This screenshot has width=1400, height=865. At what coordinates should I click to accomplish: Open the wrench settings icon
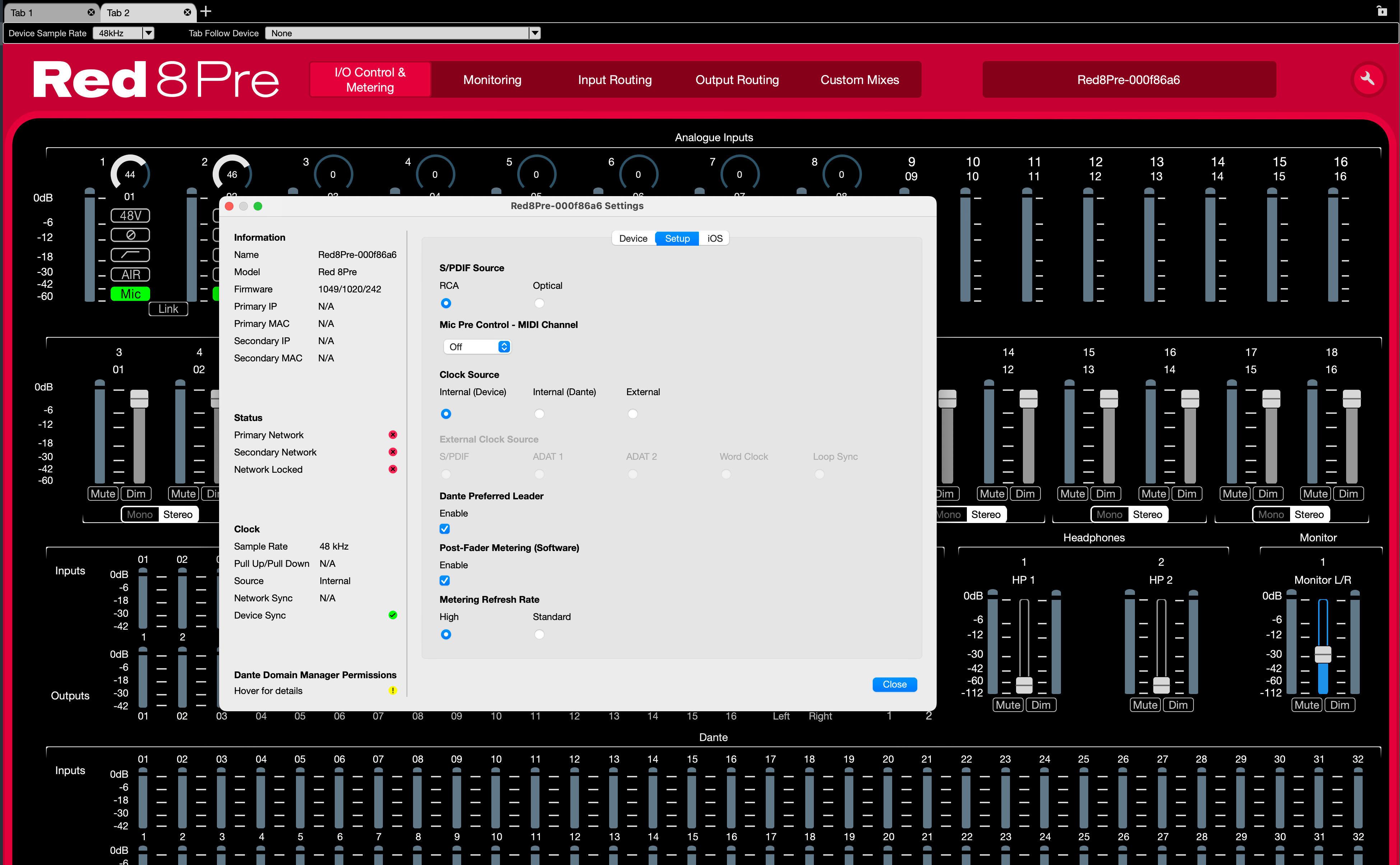[x=1367, y=79]
